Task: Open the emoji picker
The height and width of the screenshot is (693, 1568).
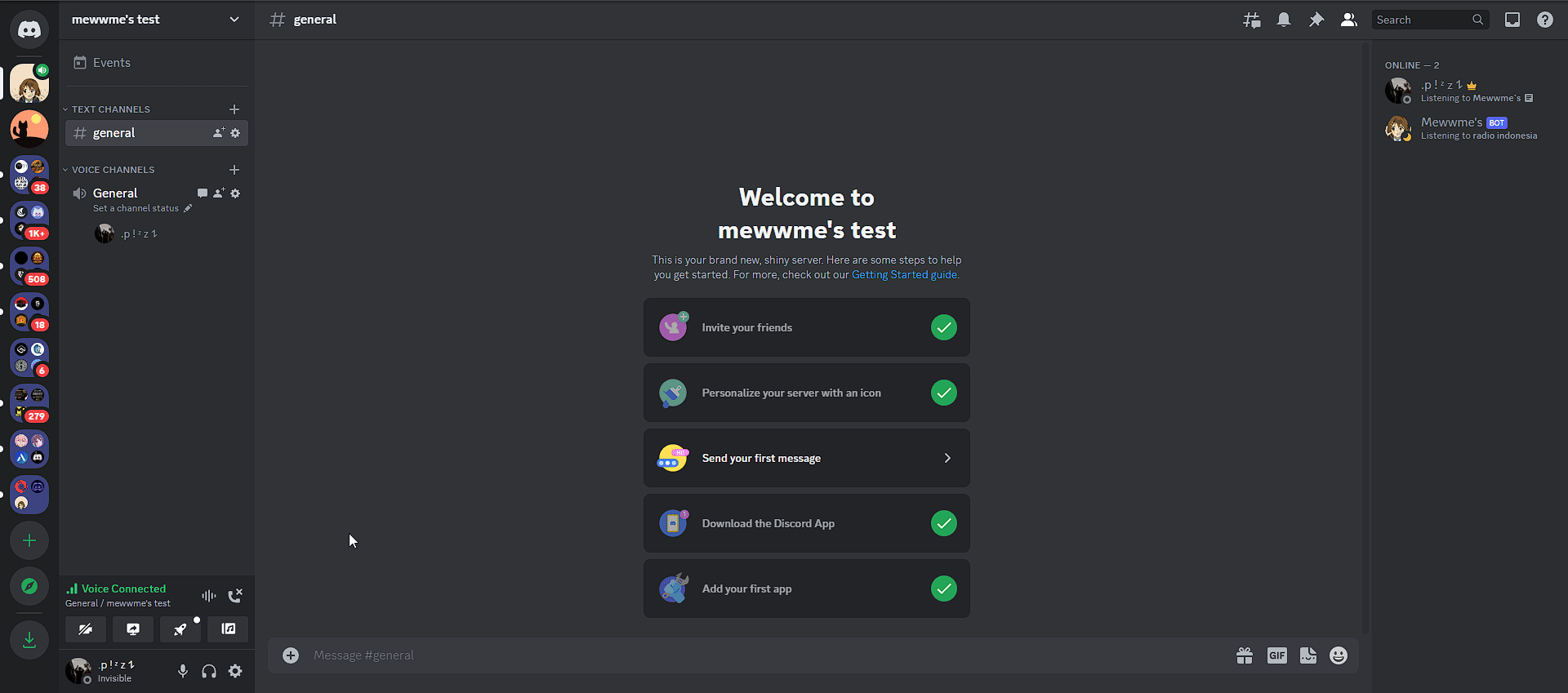Action: (1338, 655)
